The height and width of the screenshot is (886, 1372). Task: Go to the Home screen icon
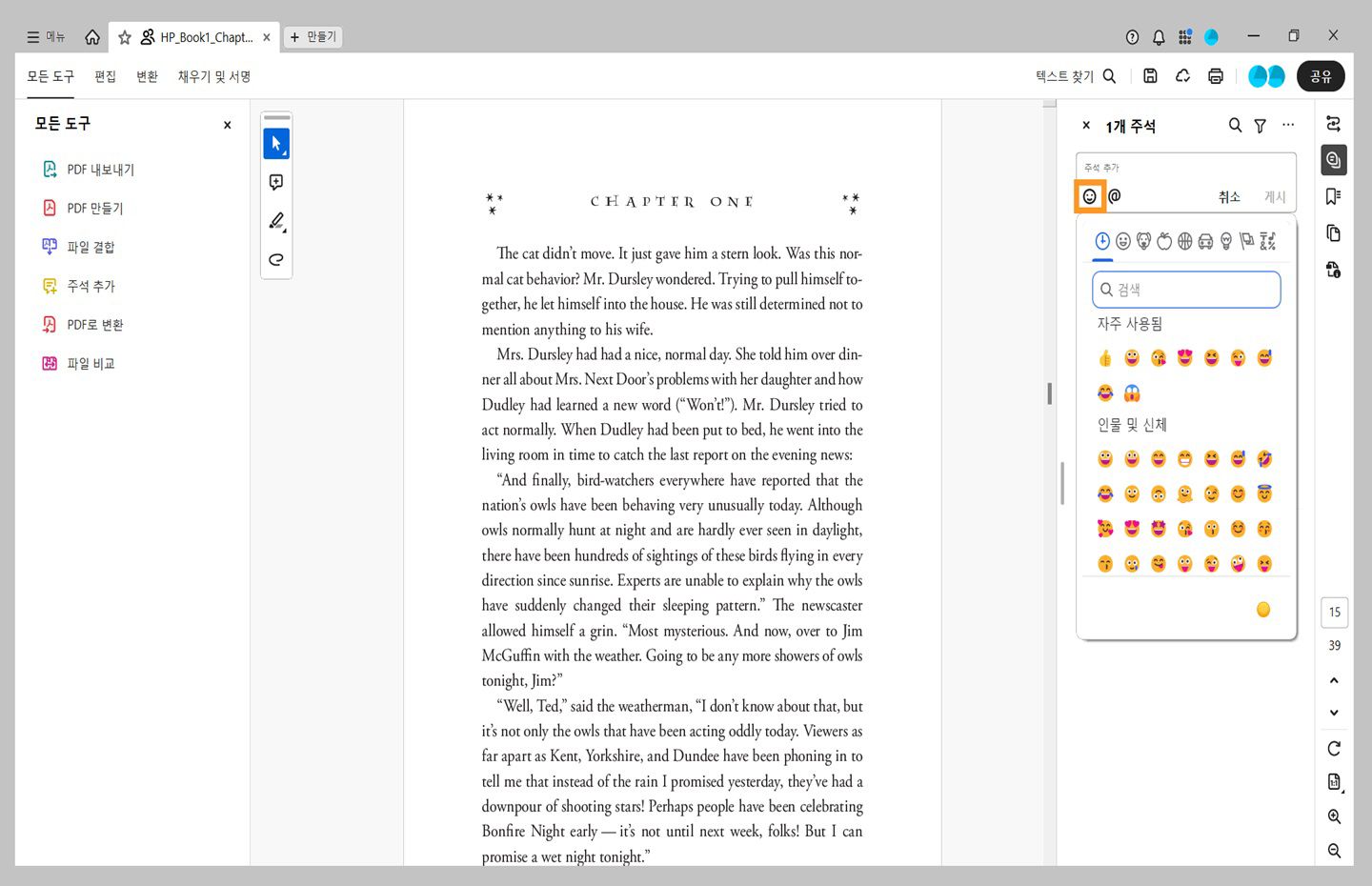click(x=92, y=37)
